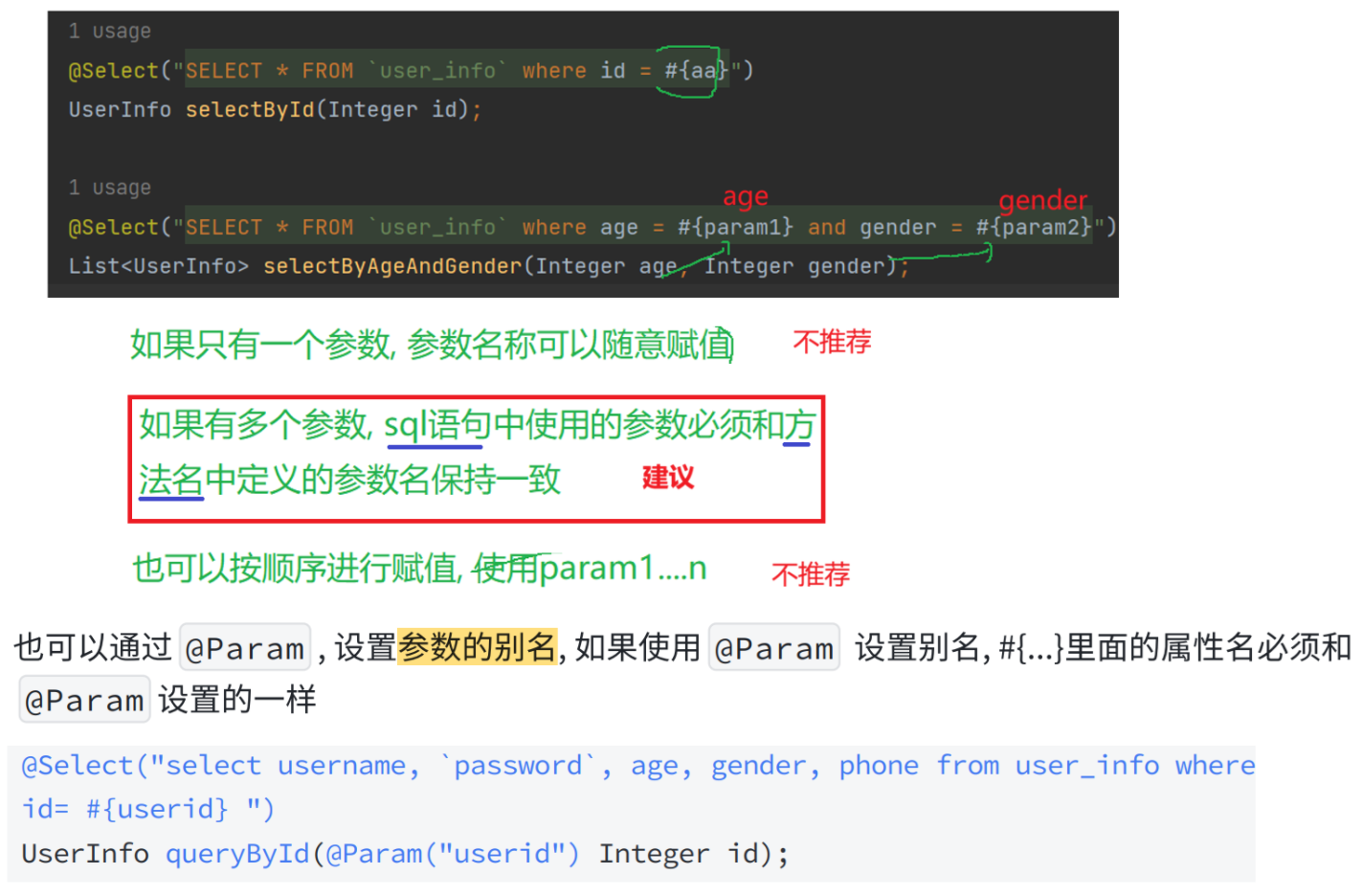Screen dimensions: 1362x896
Task: Click the '不推荐' label beside the param1....n note
Action: [811, 574]
